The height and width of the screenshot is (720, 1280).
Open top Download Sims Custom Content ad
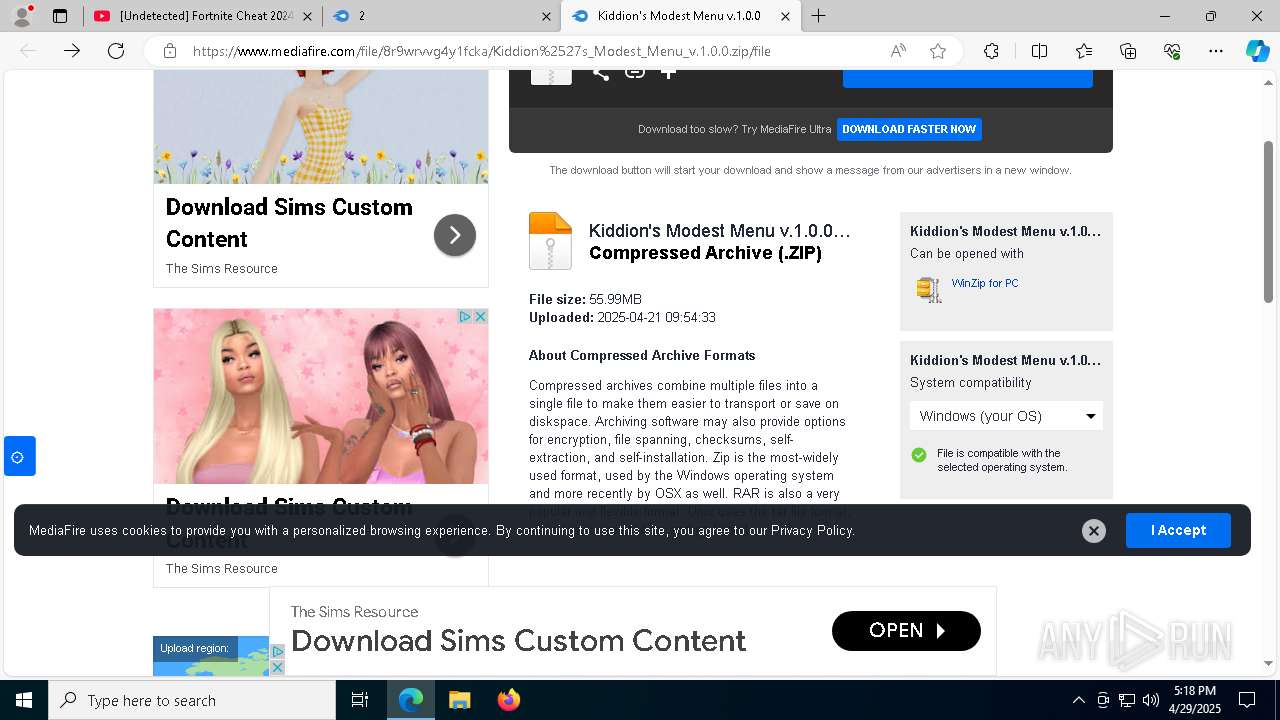pos(289,223)
